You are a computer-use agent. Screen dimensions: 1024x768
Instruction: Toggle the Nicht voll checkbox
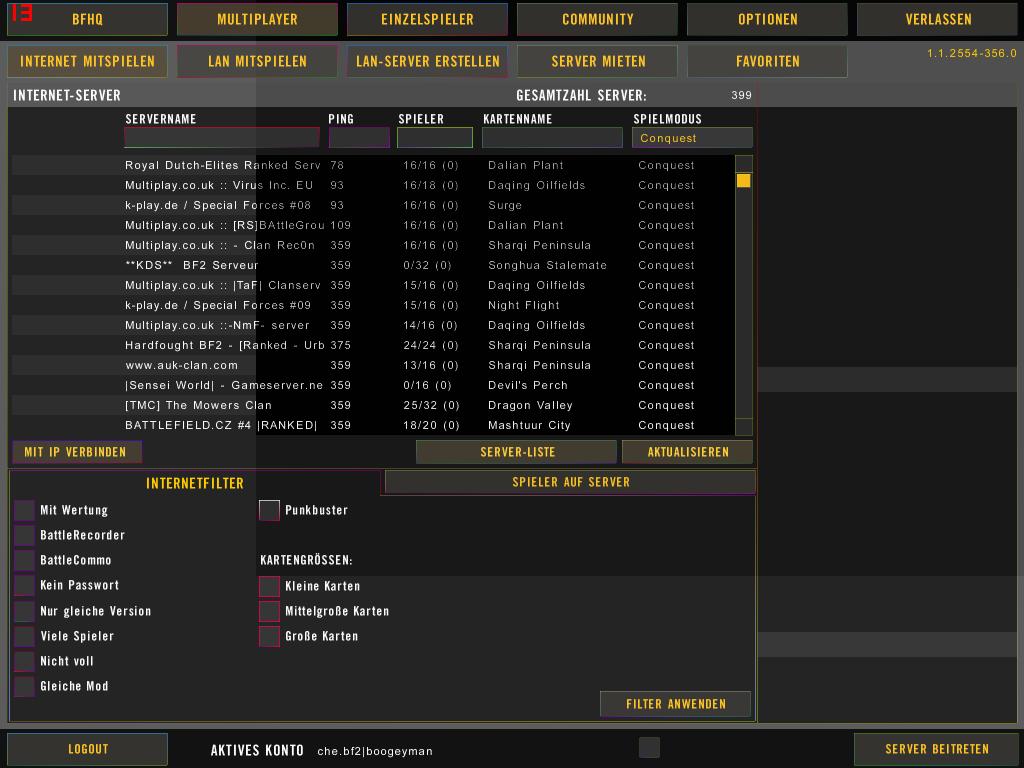24,661
